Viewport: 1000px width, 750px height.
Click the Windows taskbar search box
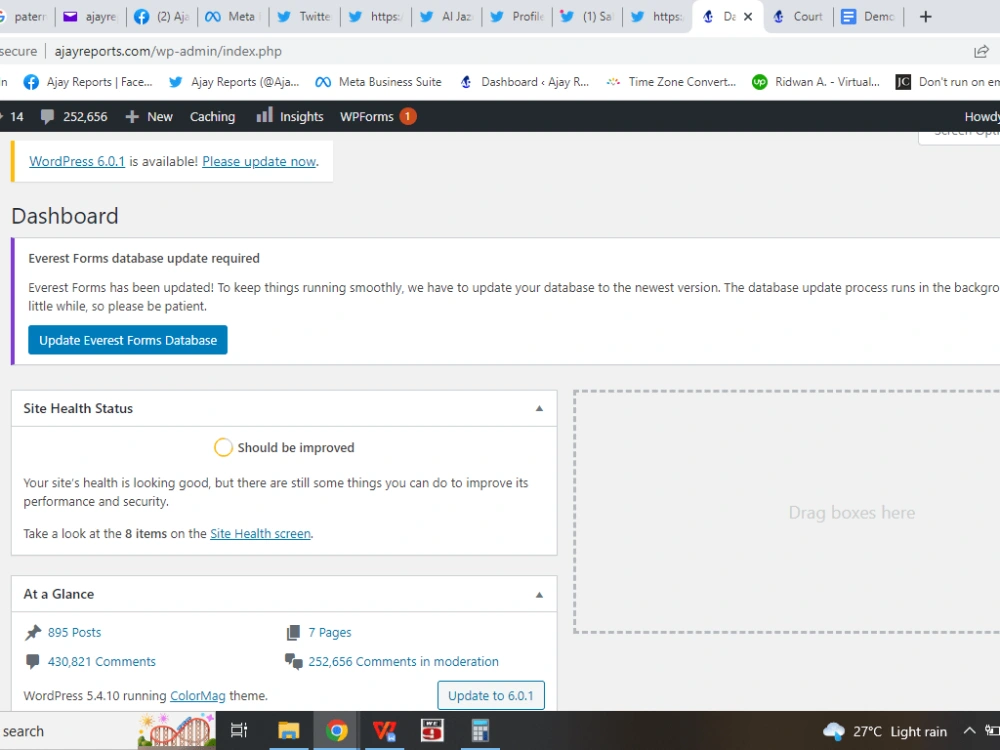pyautogui.click(x=67, y=731)
